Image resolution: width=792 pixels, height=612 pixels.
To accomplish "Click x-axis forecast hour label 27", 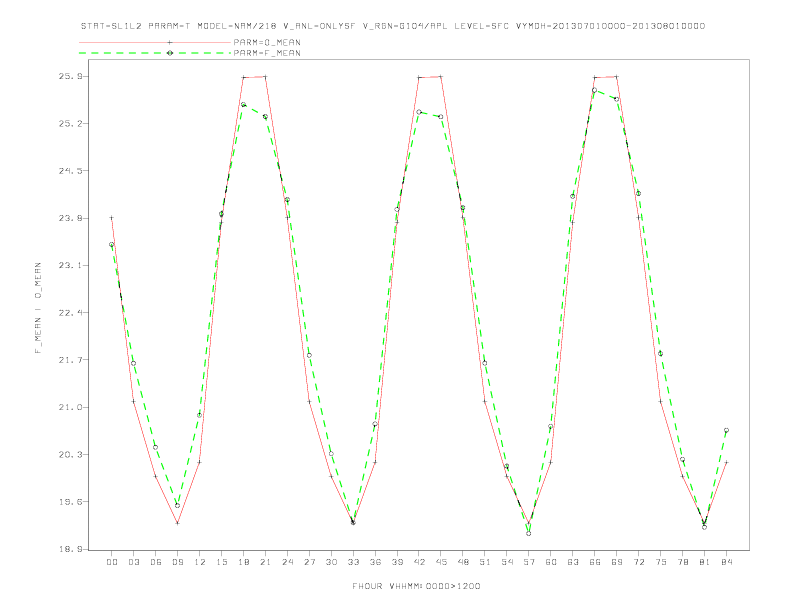I will (x=309, y=562).
